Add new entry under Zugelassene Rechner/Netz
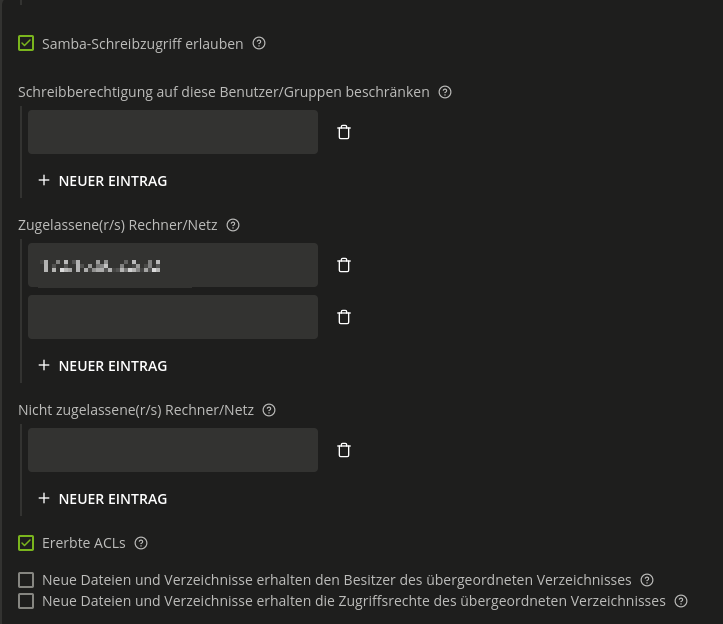Viewport: 723px width, 624px height. 102,366
